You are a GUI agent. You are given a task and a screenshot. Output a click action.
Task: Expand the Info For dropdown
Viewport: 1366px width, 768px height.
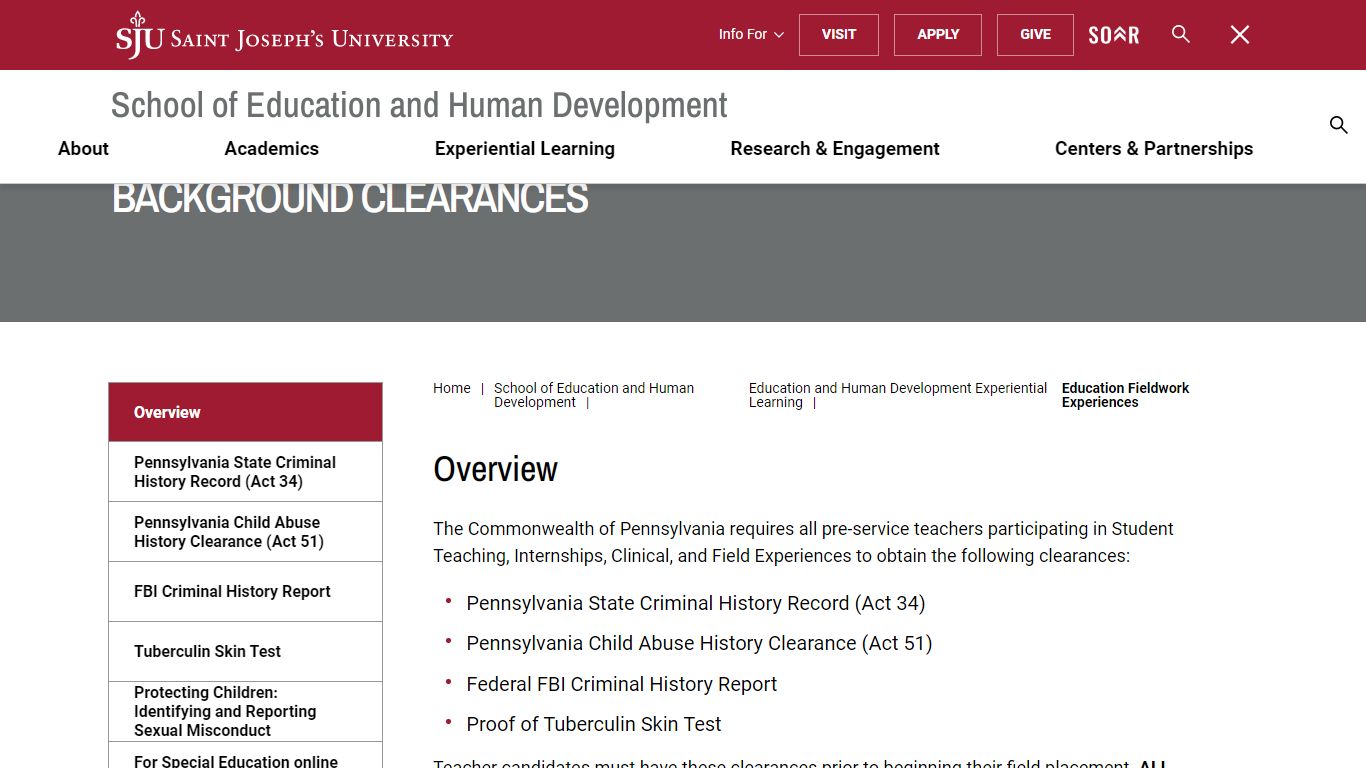pyautogui.click(x=751, y=34)
